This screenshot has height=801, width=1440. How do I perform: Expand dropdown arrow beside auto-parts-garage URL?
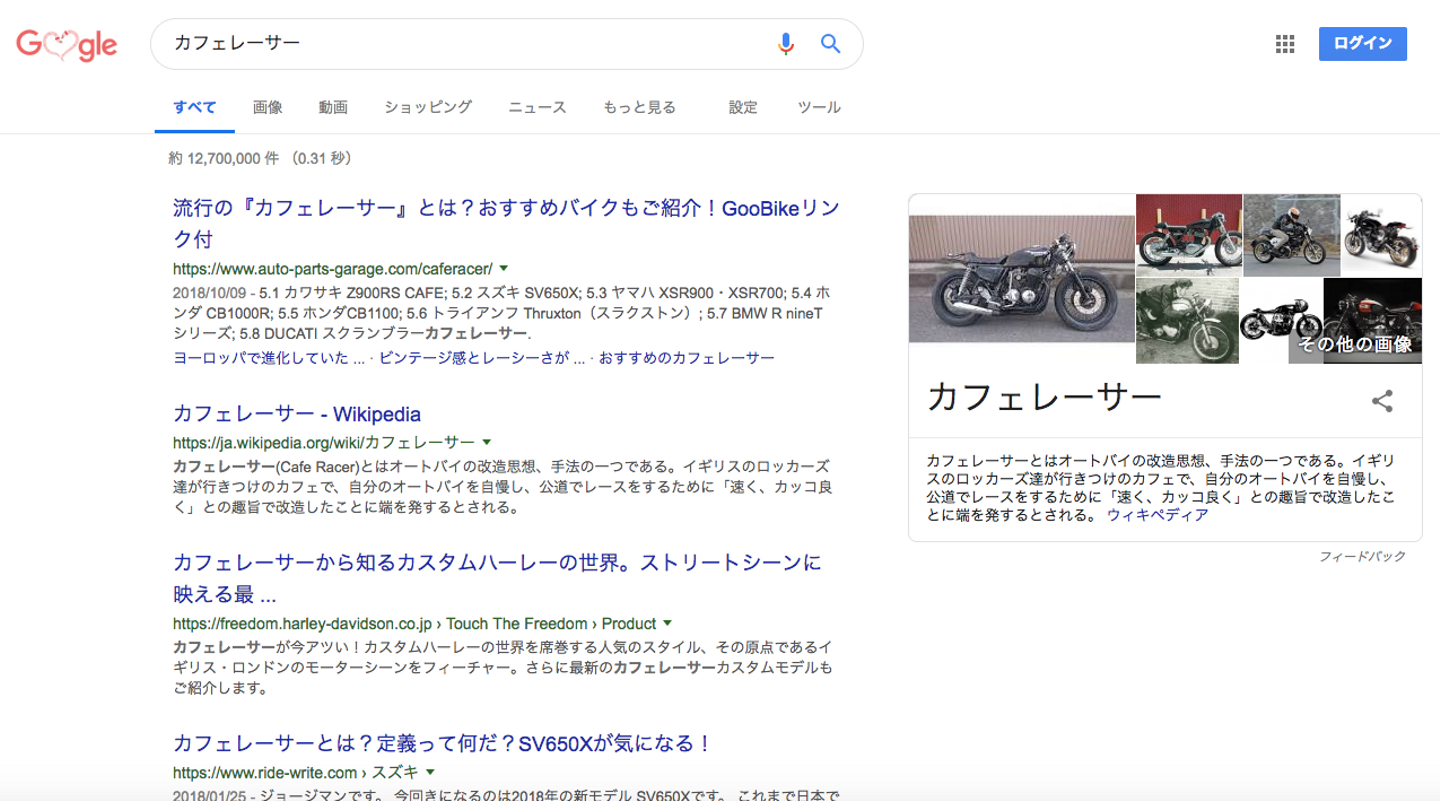(x=504, y=268)
